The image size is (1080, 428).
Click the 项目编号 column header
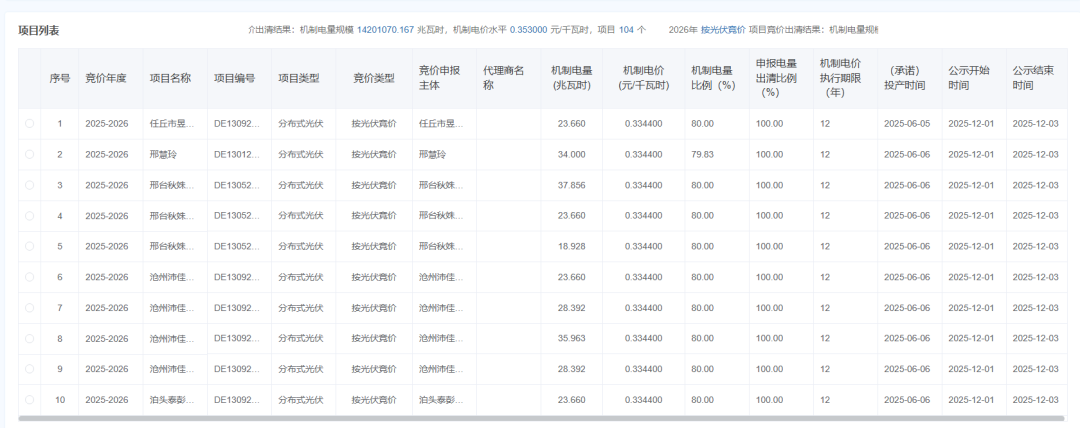234,78
